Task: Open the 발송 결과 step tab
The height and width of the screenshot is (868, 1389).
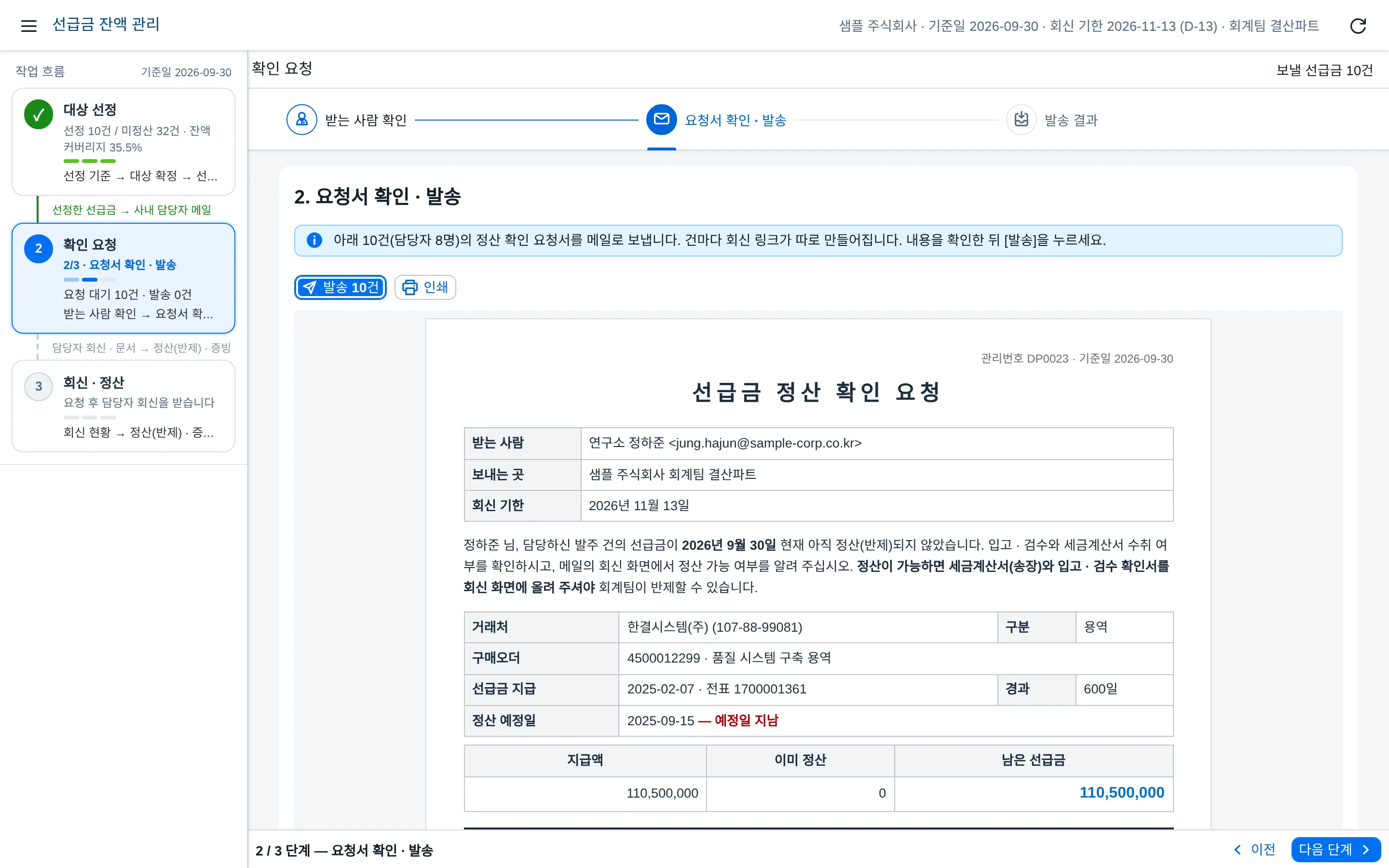Action: click(1052, 120)
